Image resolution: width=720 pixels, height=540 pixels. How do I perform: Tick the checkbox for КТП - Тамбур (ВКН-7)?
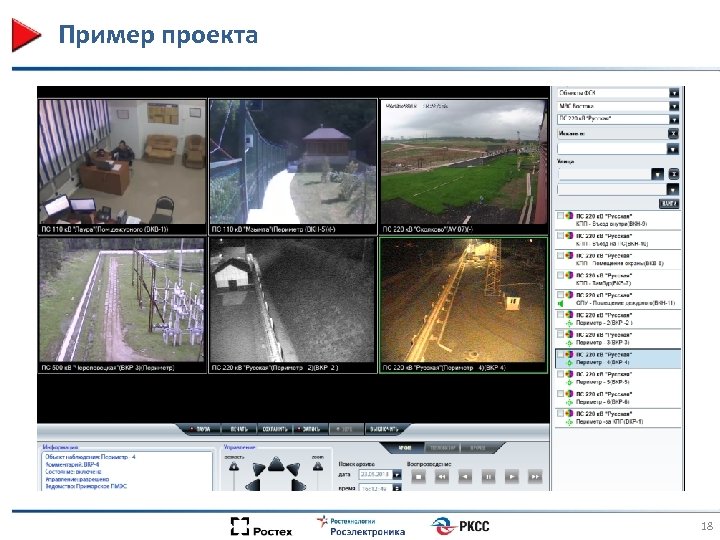tap(560, 275)
